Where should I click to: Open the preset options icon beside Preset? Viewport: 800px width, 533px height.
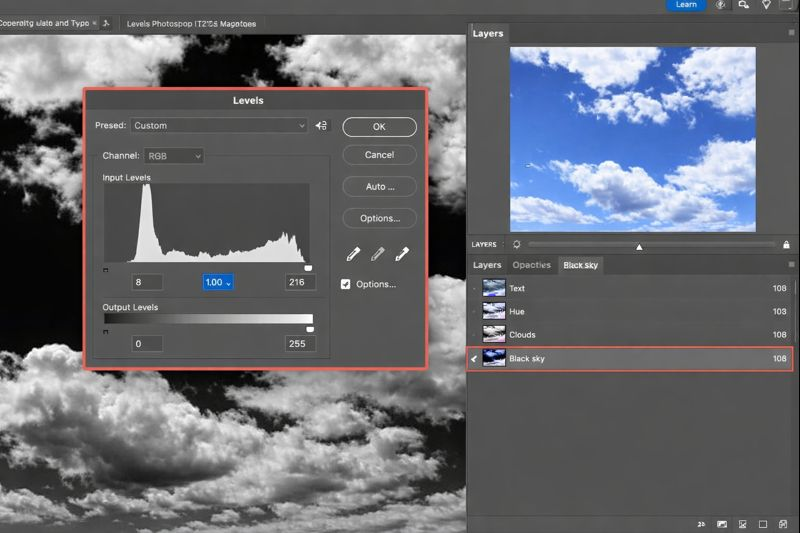pyautogui.click(x=321, y=126)
